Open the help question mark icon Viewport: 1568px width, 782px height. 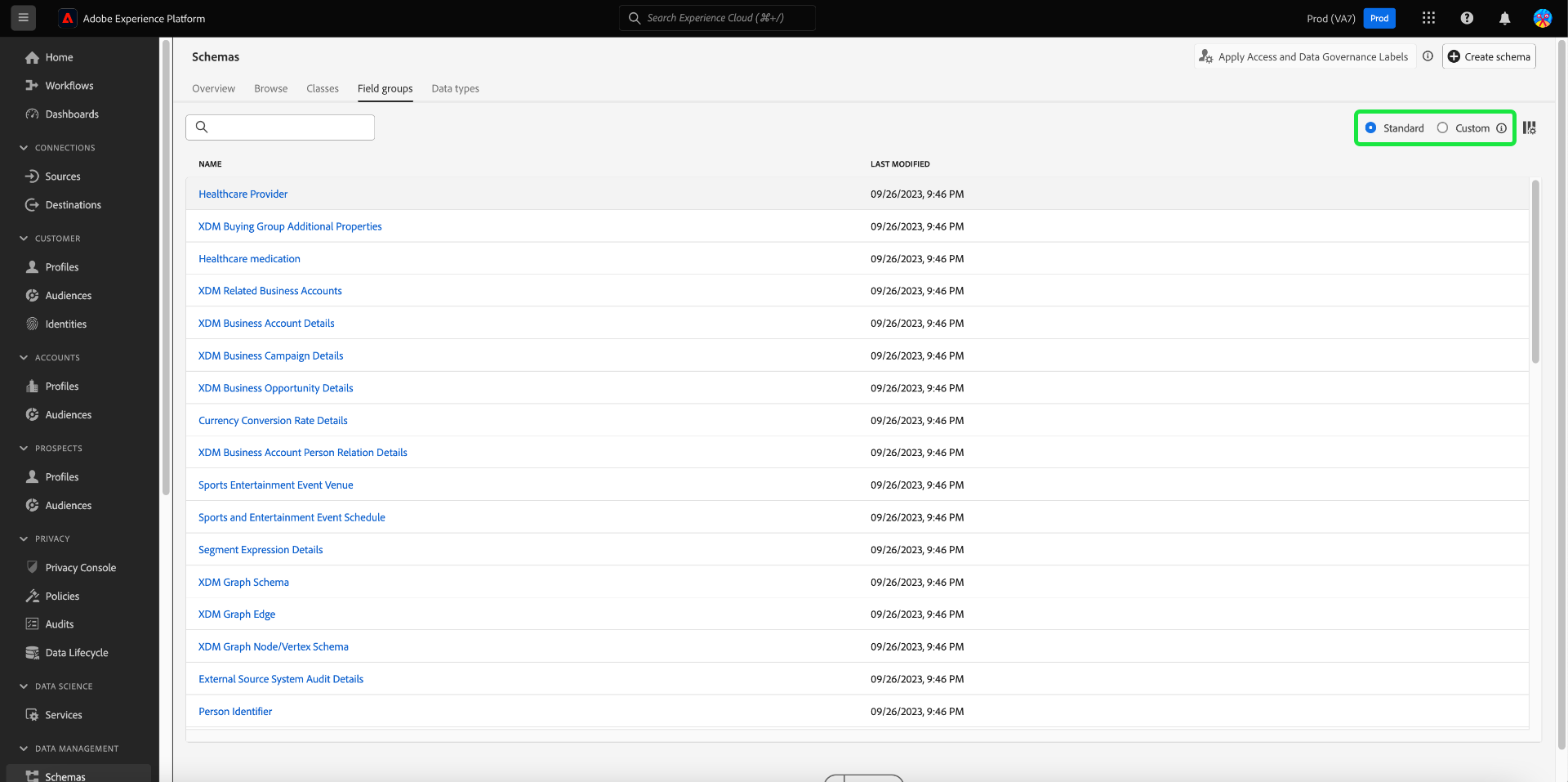pos(1467,18)
